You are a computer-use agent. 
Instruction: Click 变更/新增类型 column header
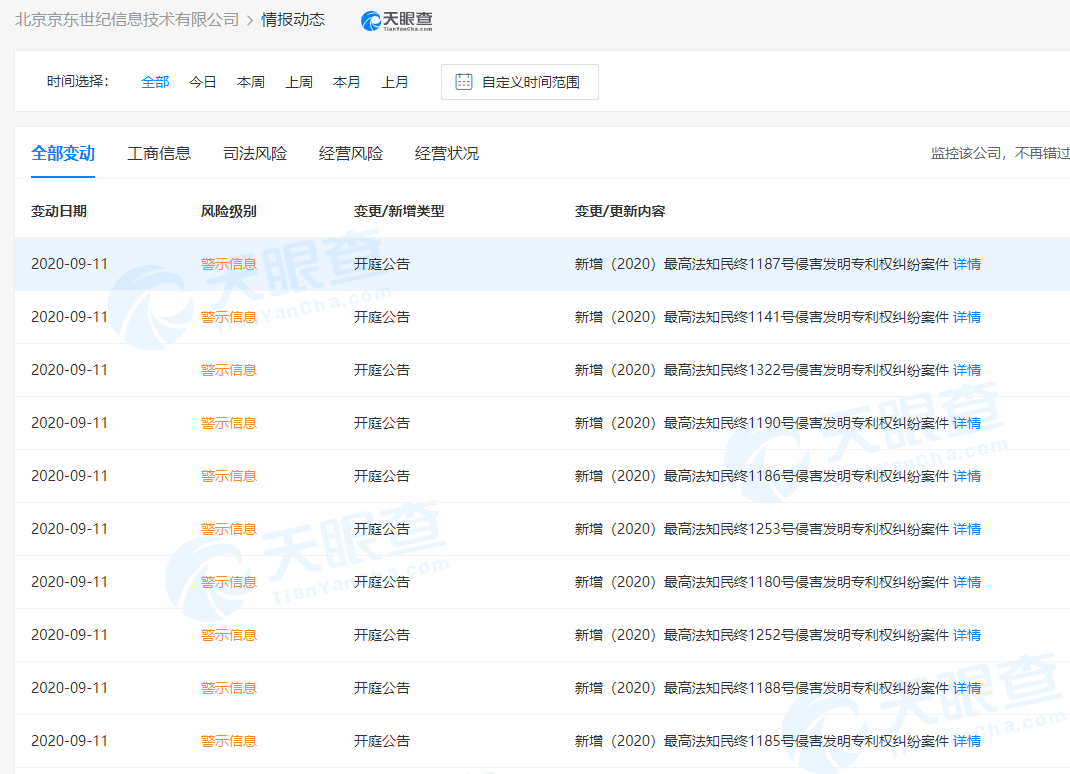[399, 212]
